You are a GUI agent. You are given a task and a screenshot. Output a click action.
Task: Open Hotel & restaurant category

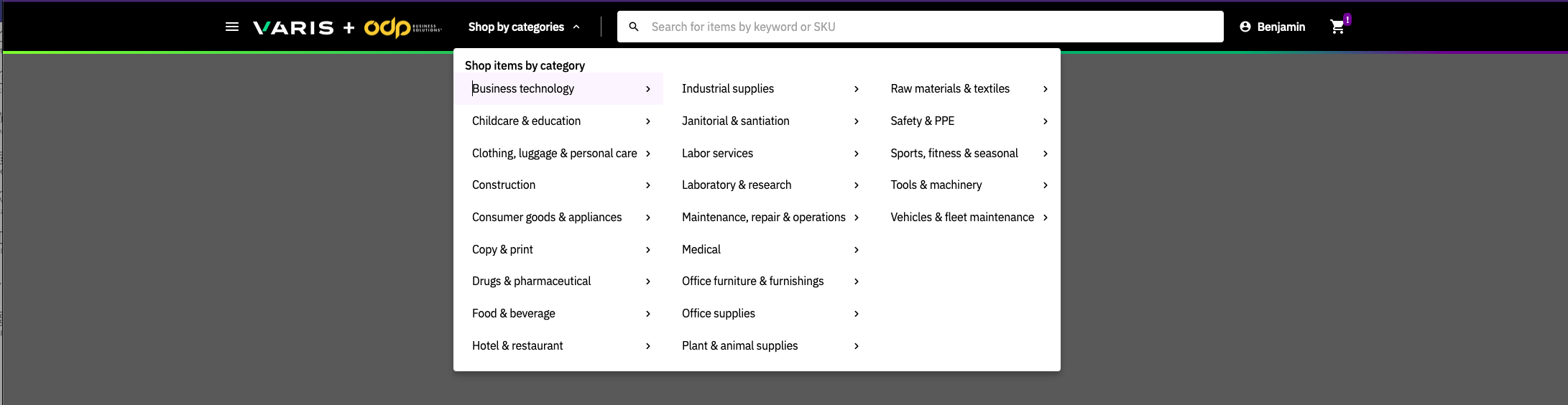tap(558, 345)
